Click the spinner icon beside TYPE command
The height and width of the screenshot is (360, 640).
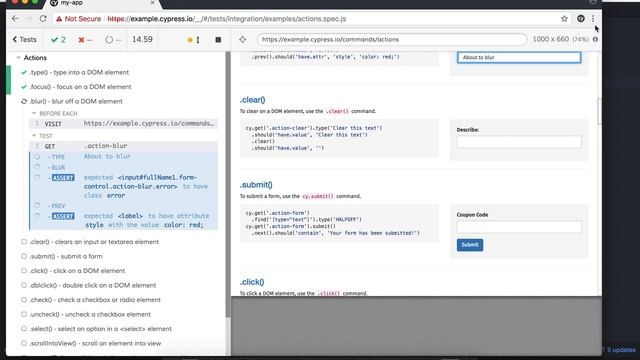[x=37, y=157]
